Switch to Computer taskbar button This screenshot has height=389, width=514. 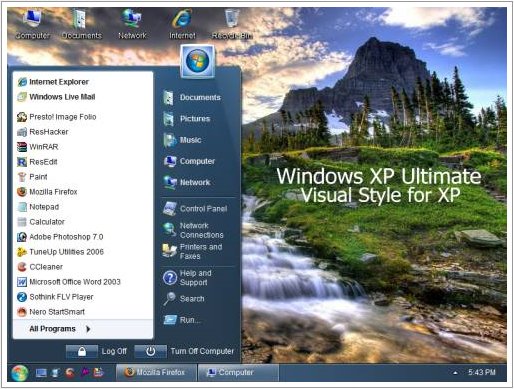tap(238, 372)
